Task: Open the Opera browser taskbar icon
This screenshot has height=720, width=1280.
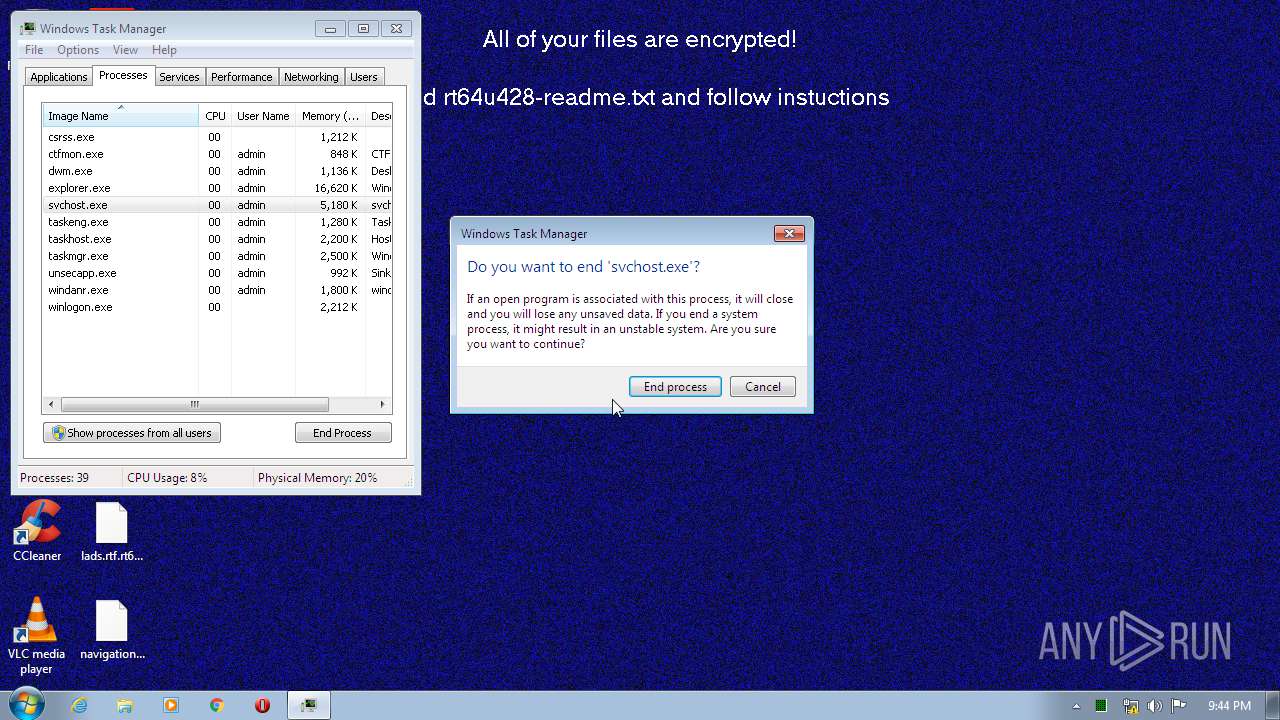Action: [263, 705]
